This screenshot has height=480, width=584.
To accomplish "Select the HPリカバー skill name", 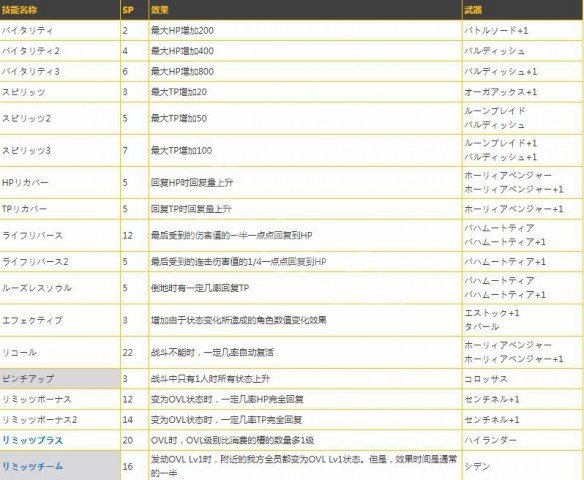I will (x=25, y=183).
